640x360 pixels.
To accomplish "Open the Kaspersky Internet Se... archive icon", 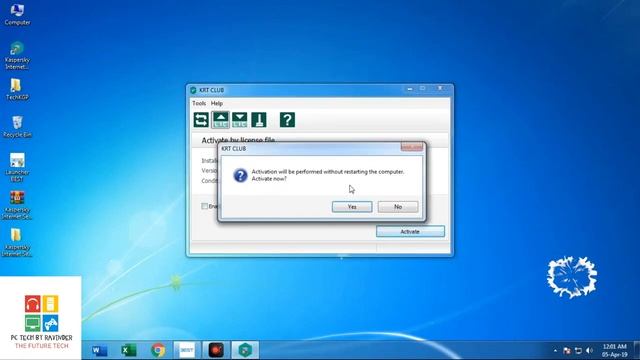I will tap(17, 205).
